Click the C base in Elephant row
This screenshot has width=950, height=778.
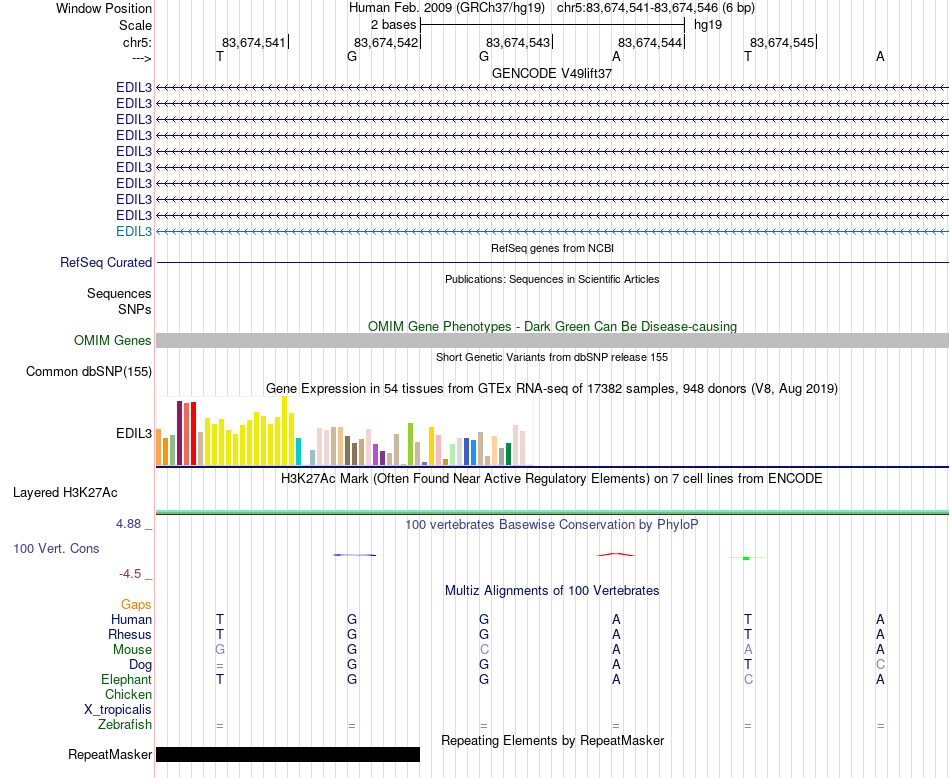748,680
